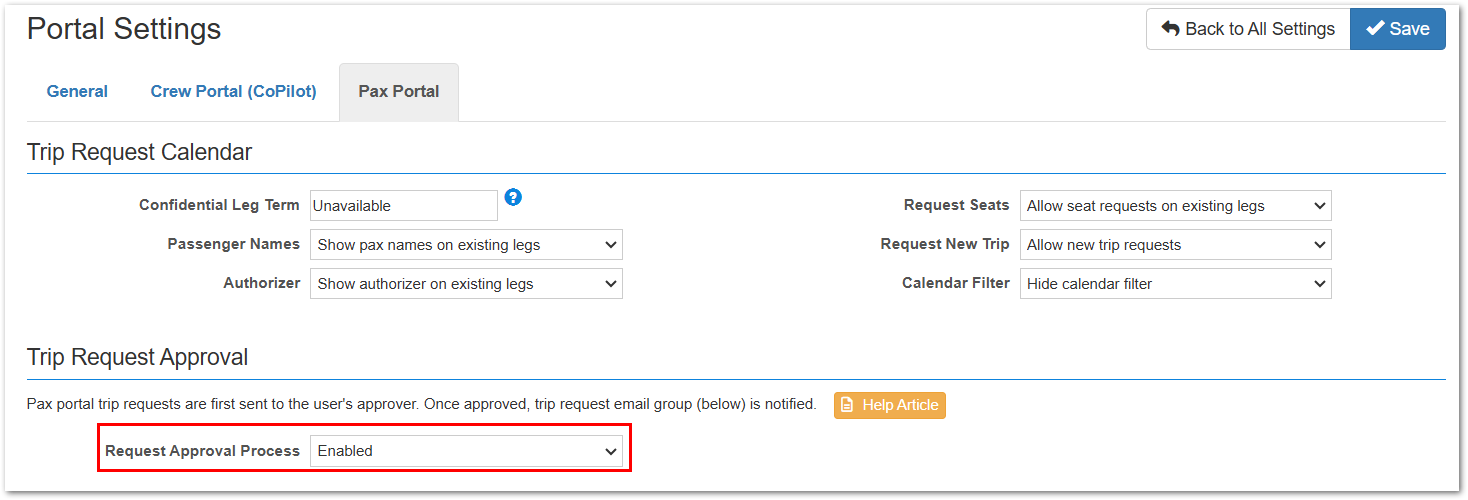Click the Back to All Settings button text
The image size is (1468, 500).
[1260, 29]
